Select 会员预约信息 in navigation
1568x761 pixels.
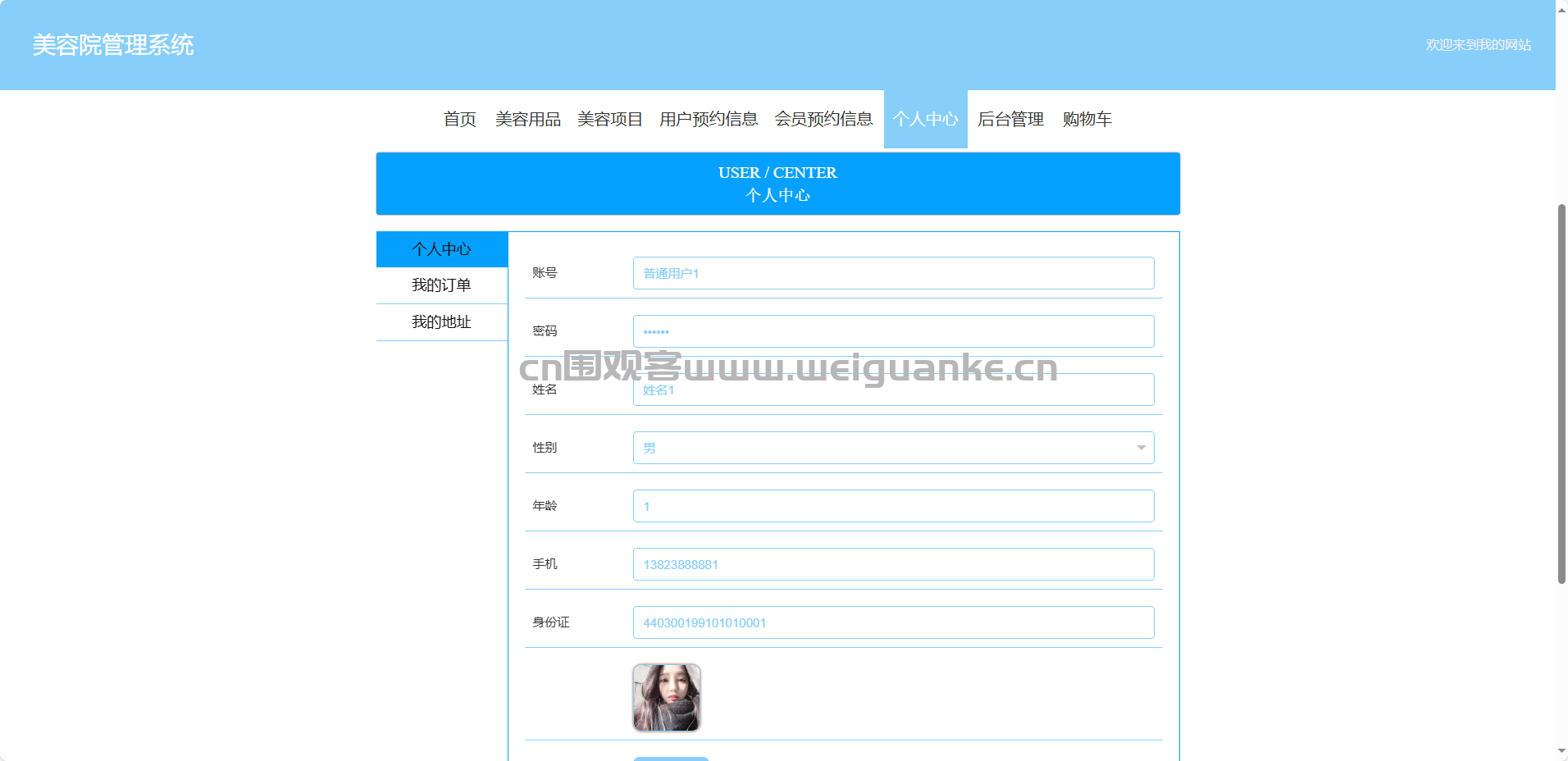click(823, 119)
